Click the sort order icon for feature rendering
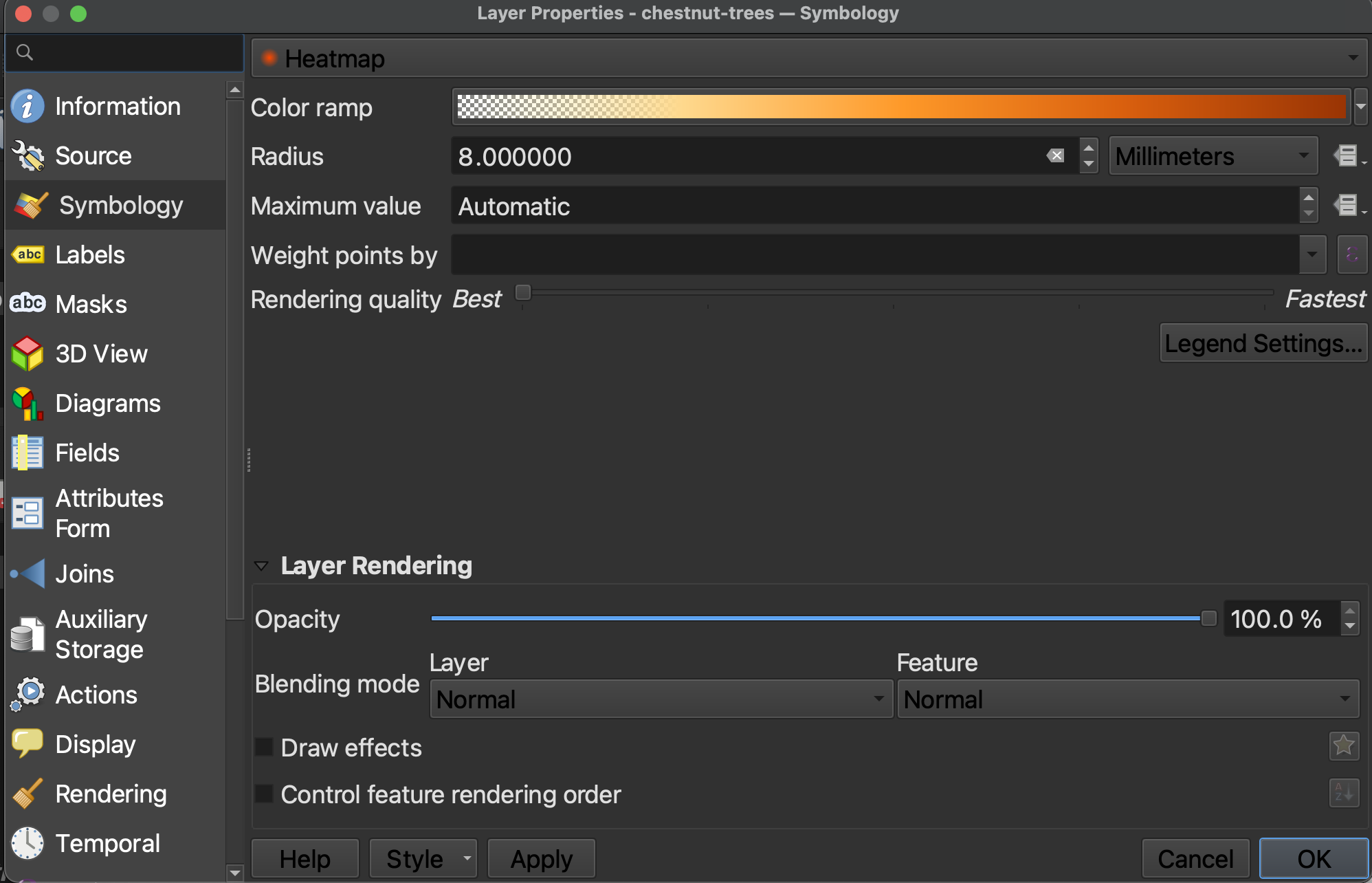 point(1343,793)
